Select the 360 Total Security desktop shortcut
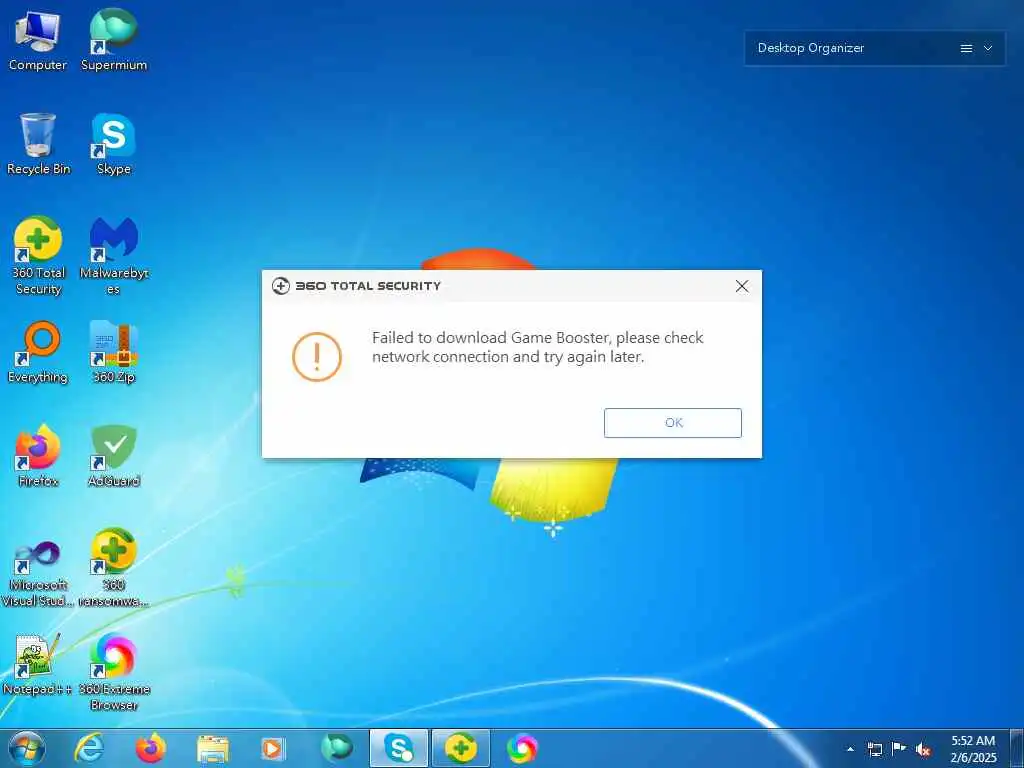 [x=38, y=256]
